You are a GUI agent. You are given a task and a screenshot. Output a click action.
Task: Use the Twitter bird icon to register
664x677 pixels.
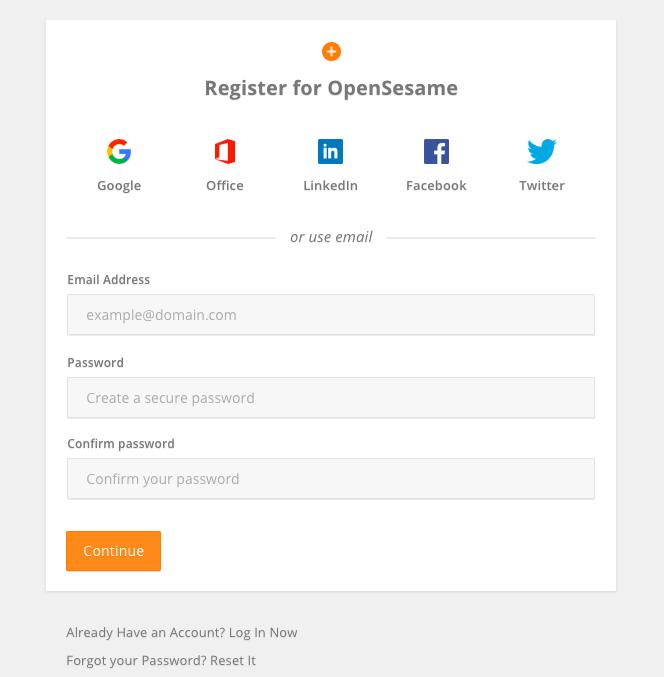(x=542, y=152)
